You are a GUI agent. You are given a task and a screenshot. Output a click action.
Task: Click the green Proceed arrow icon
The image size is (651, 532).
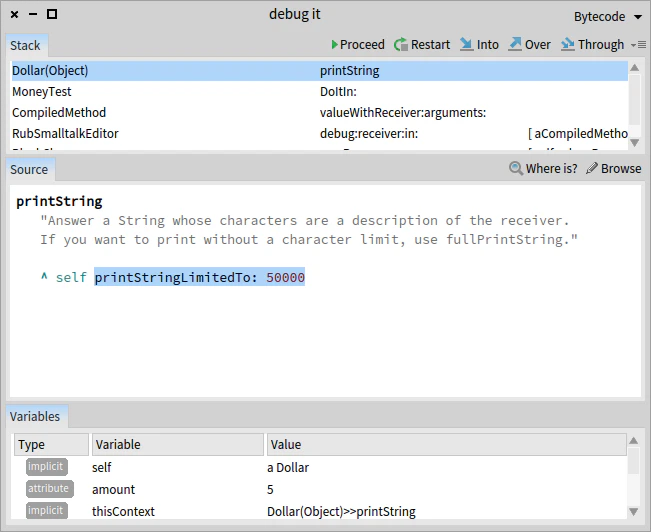(x=335, y=44)
